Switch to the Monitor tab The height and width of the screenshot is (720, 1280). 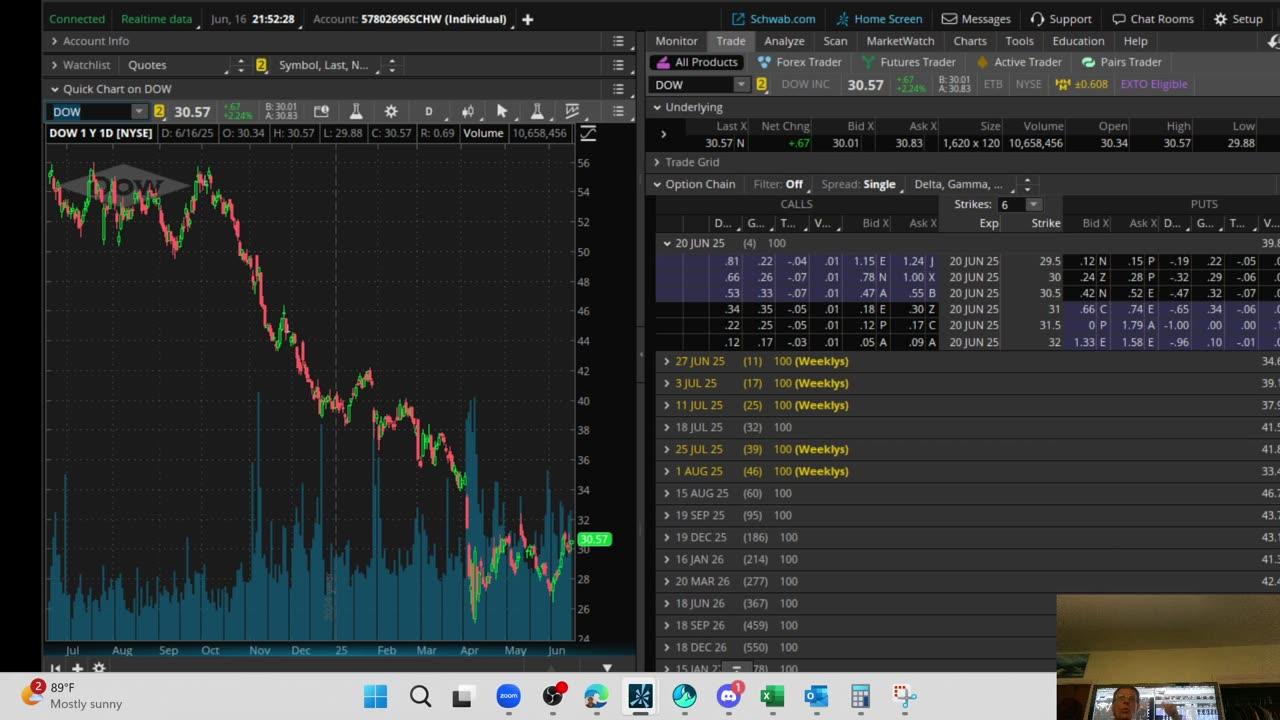pos(676,41)
